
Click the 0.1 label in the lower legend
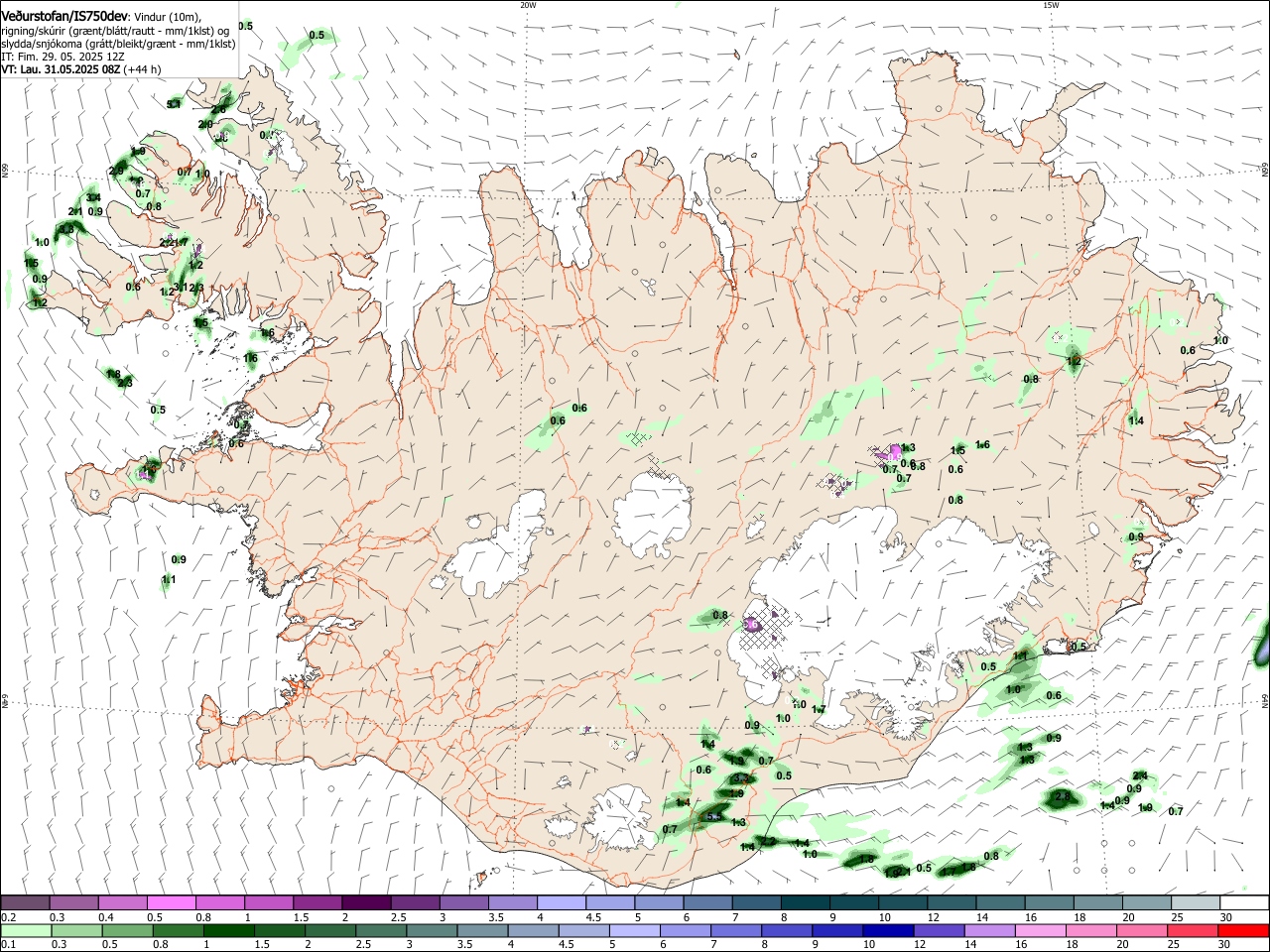click(9, 945)
